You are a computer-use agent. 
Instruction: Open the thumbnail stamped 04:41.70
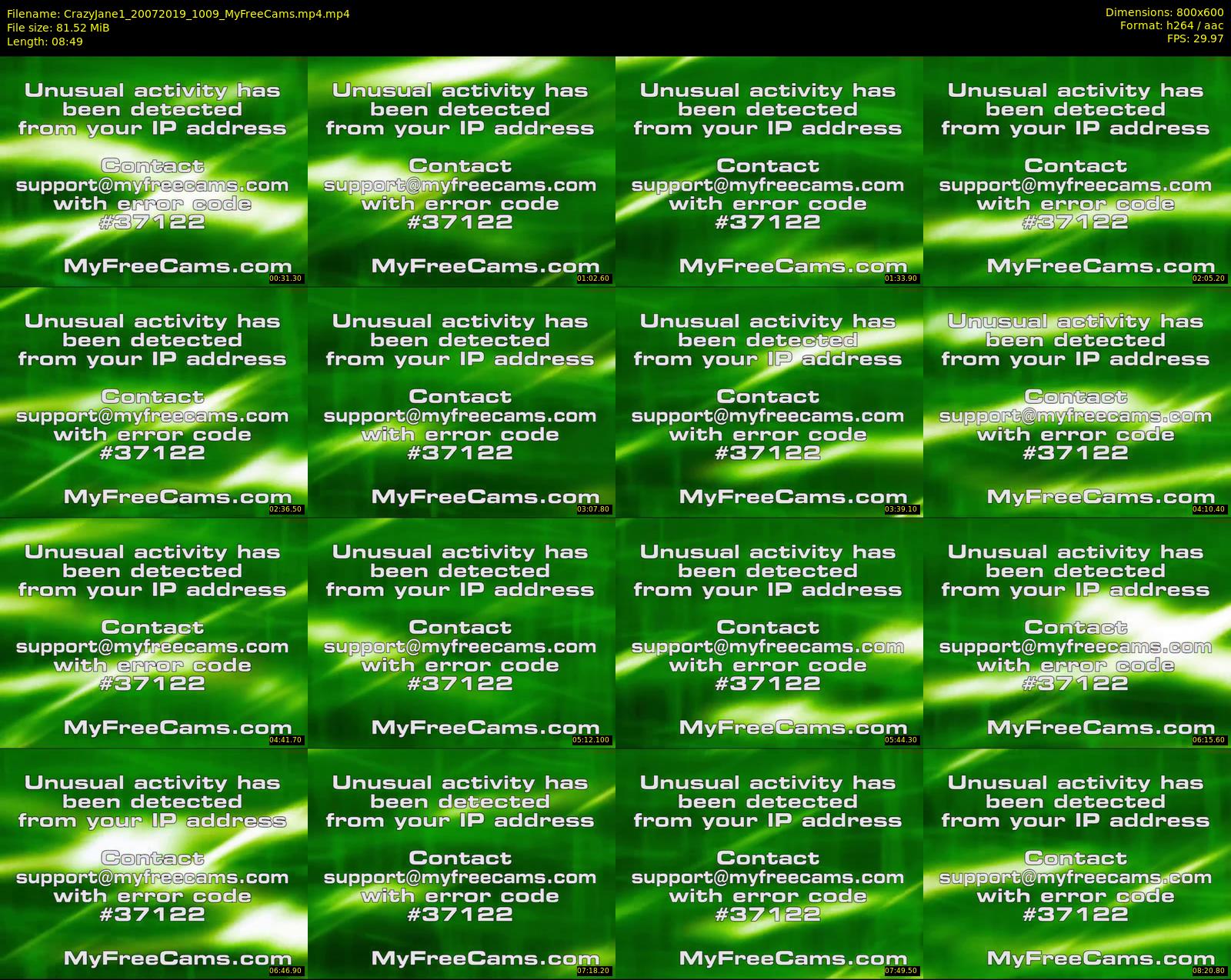[154, 632]
